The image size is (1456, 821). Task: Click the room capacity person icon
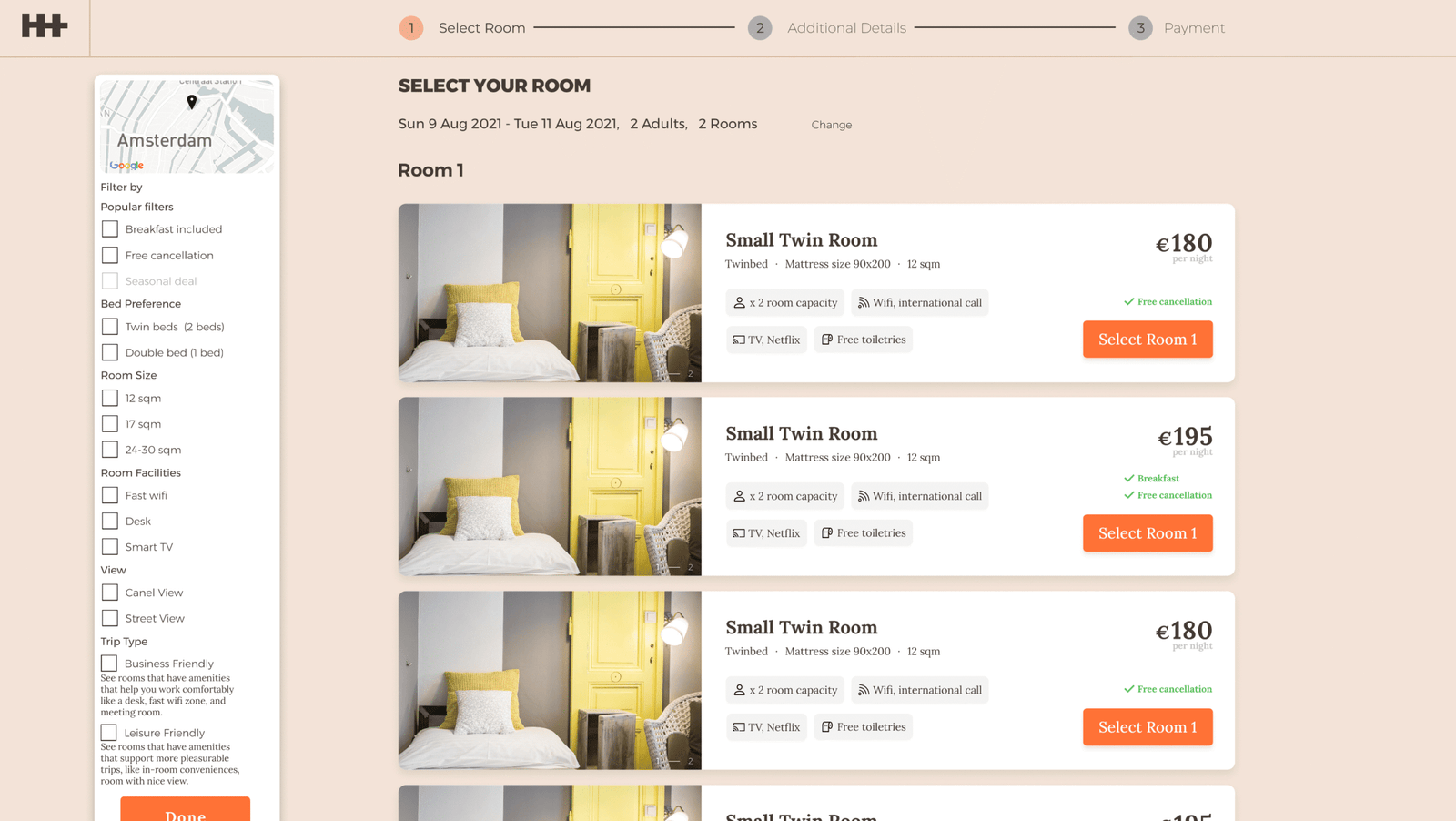click(x=738, y=302)
